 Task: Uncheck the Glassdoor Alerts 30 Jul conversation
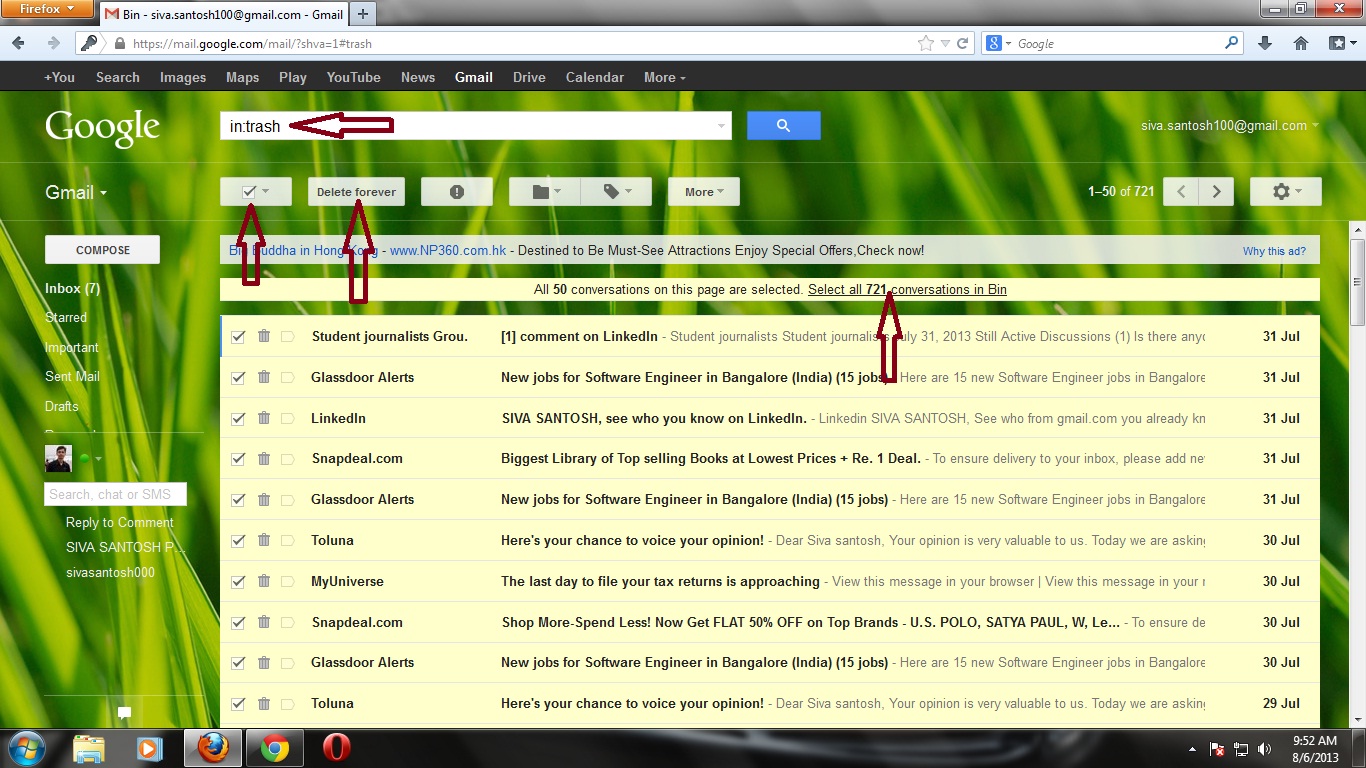coord(238,663)
